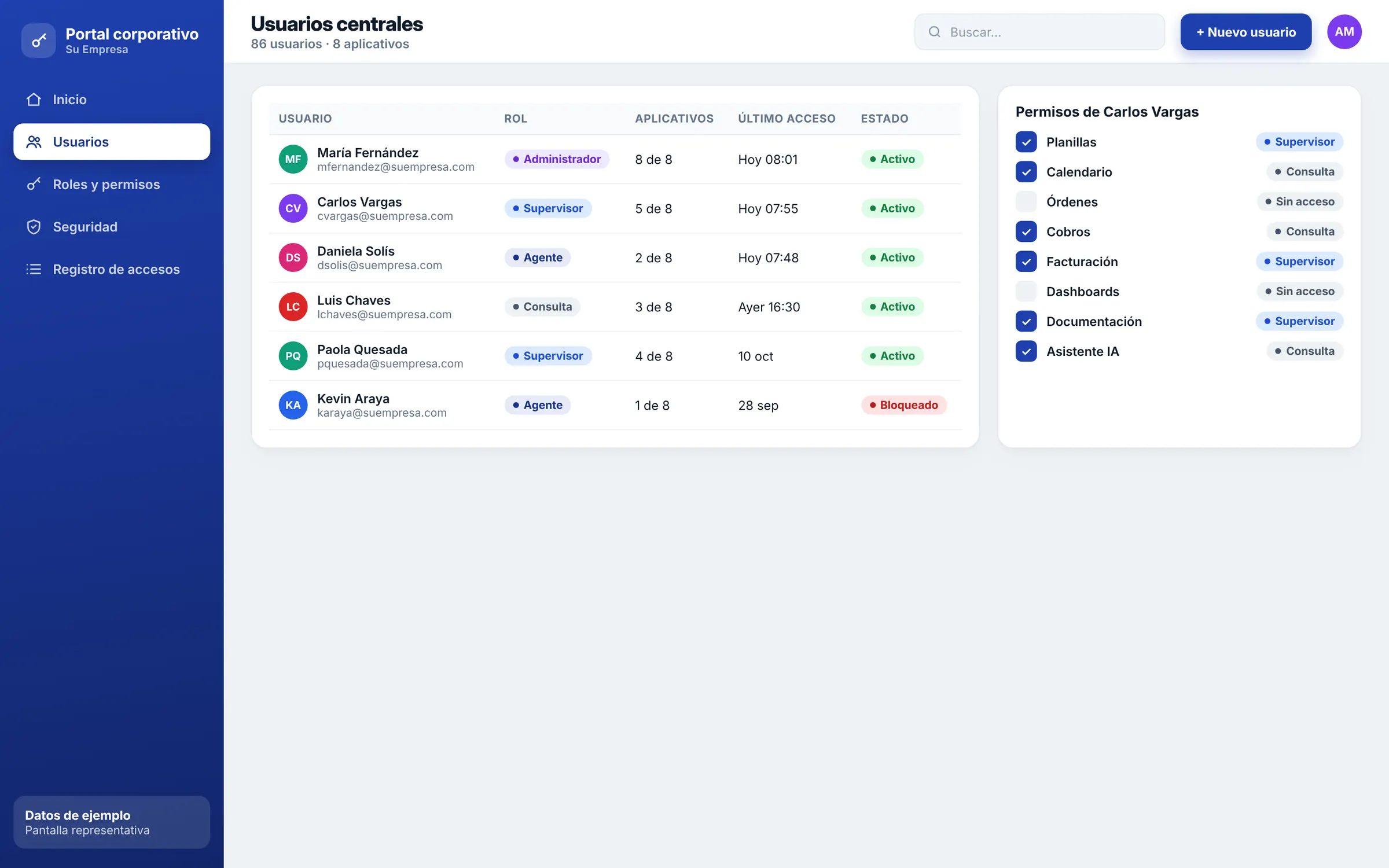Click Kevin Araya's KA avatar
This screenshot has width=1389, height=868.
[293, 405]
